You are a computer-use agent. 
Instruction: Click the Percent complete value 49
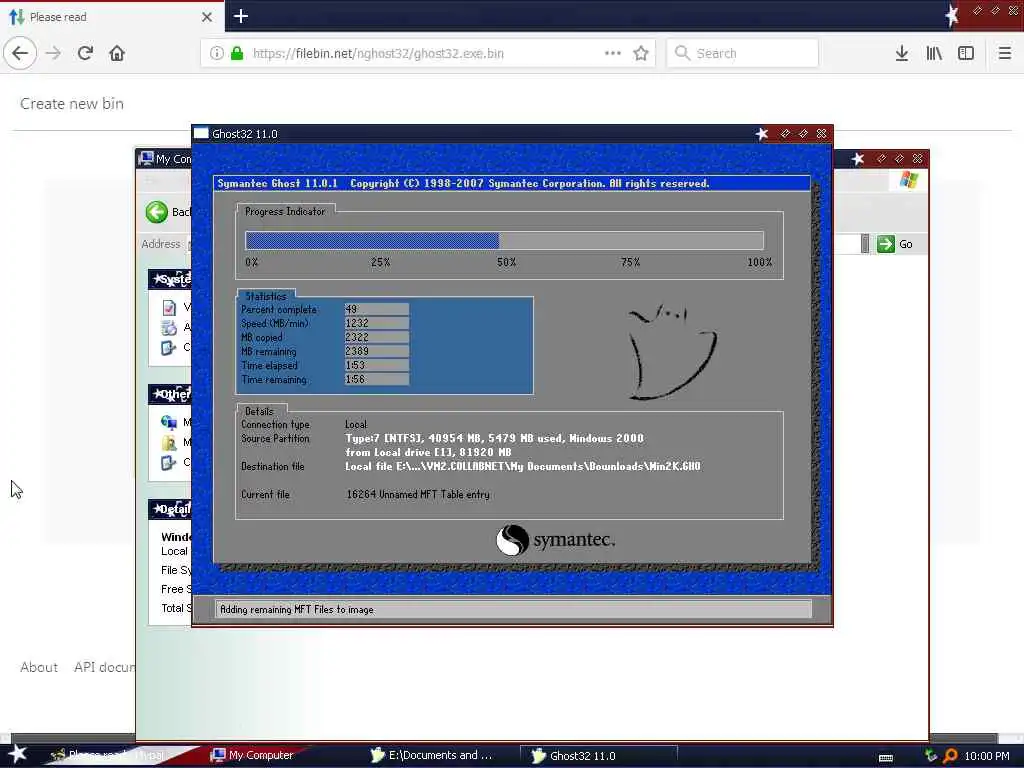point(377,310)
